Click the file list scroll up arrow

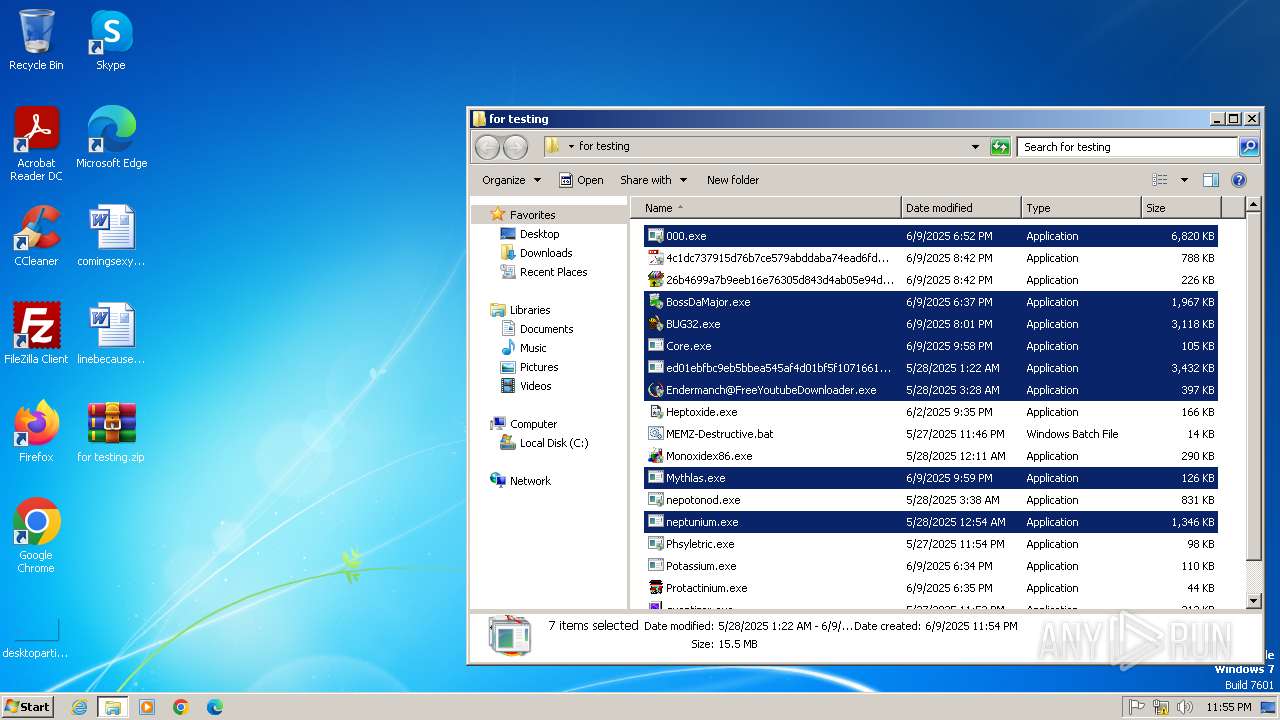(x=1254, y=206)
